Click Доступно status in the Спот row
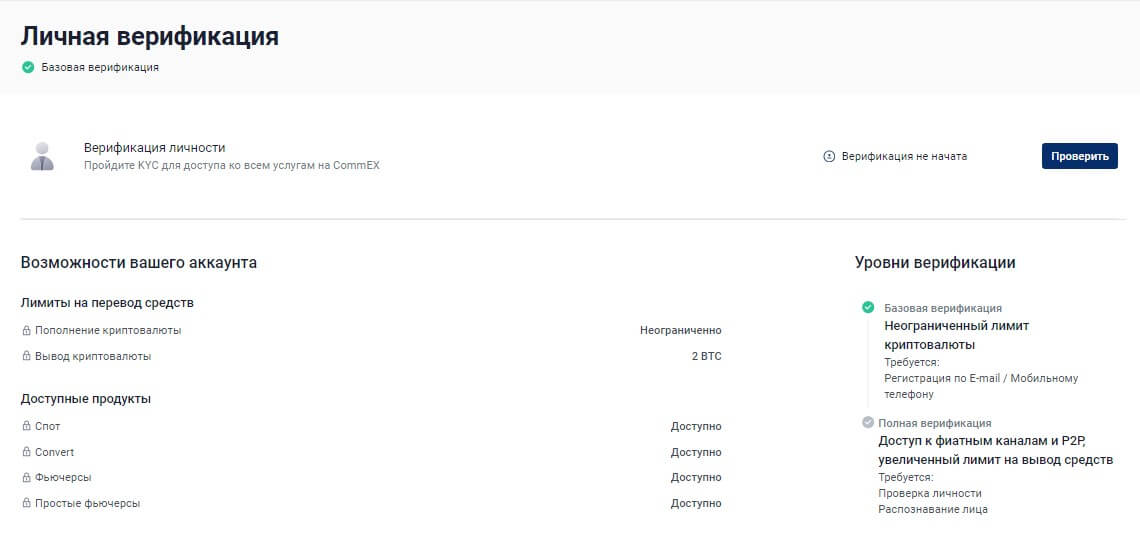The width and height of the screenshot is (1140, 548). pos(695,426)
